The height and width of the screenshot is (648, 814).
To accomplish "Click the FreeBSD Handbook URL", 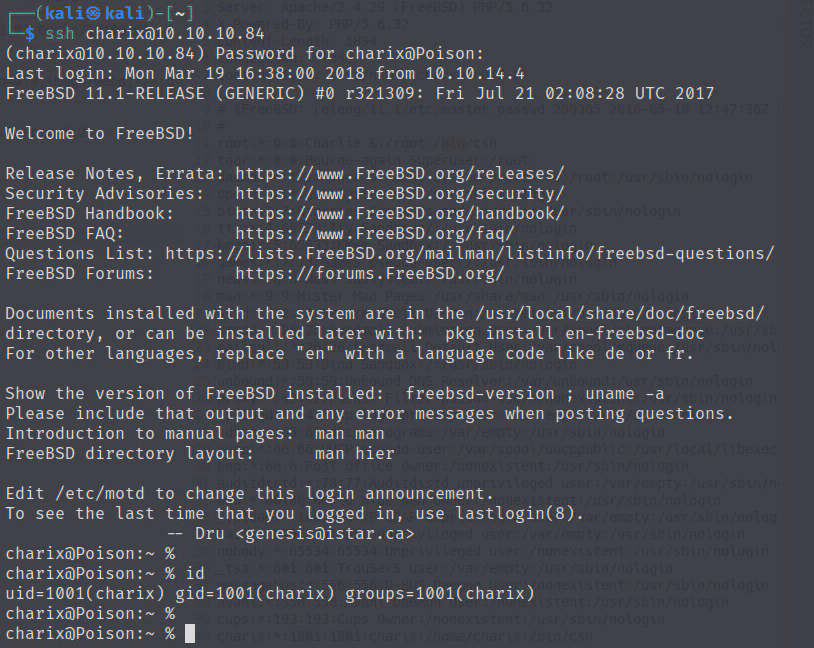I will pos(400,213).
